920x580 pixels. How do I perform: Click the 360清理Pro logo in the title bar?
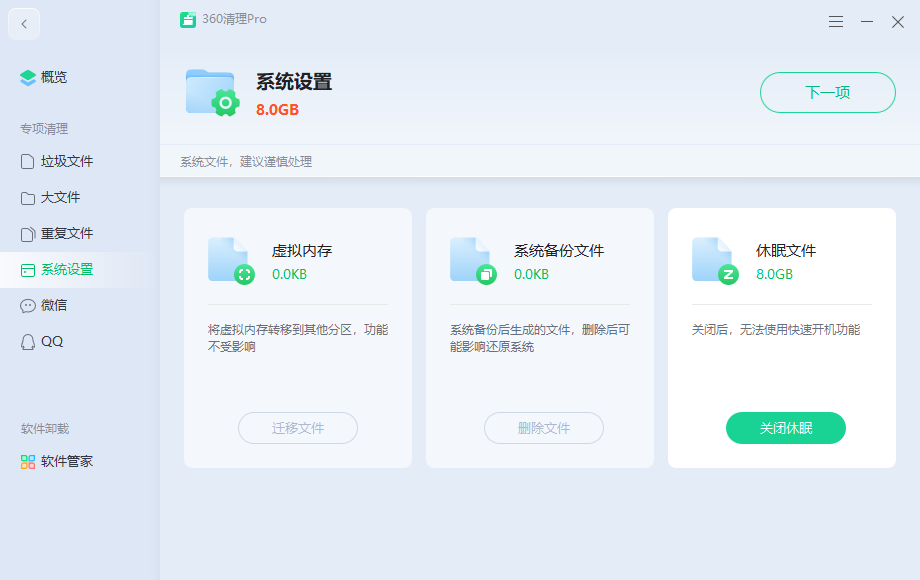coord(187,19)
